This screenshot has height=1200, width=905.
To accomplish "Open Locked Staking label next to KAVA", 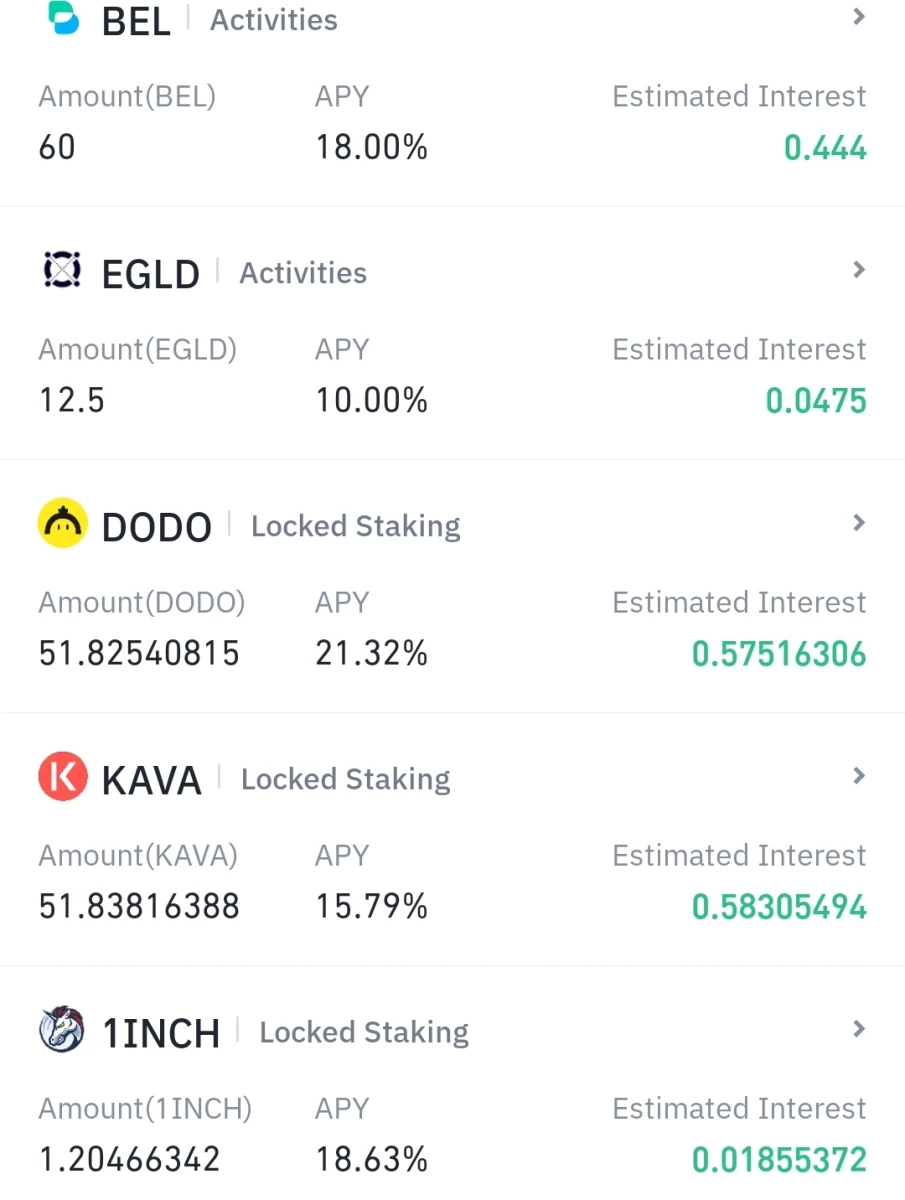I will pos(346,779).
